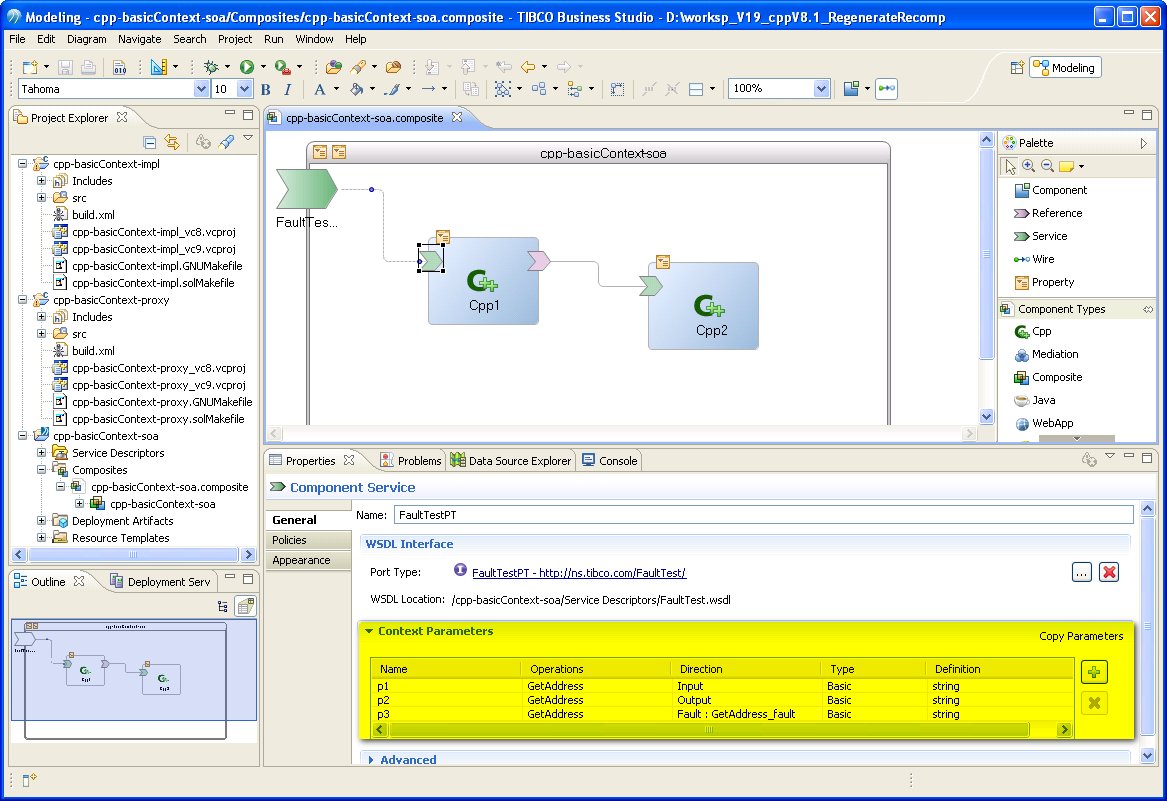The image size is (1167, 801).
Task: Select the Mediation component type
Action: coord(1054,354)
